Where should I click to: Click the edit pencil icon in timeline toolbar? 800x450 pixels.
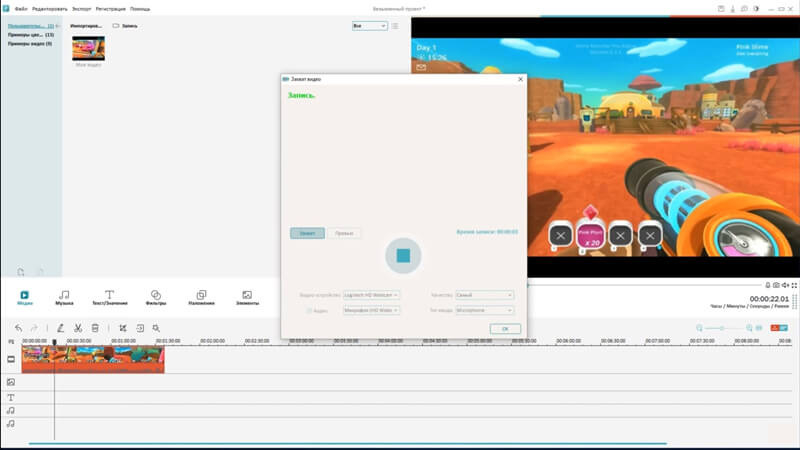click(60, 328)
